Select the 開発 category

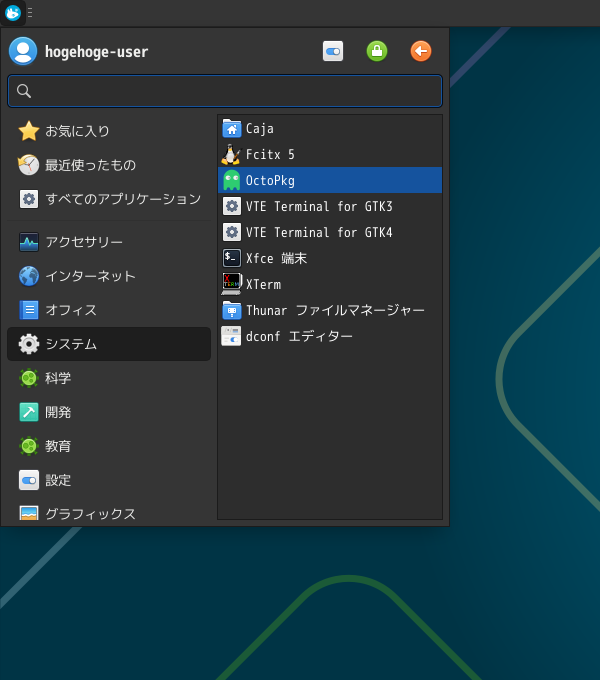tap(109, 412)
